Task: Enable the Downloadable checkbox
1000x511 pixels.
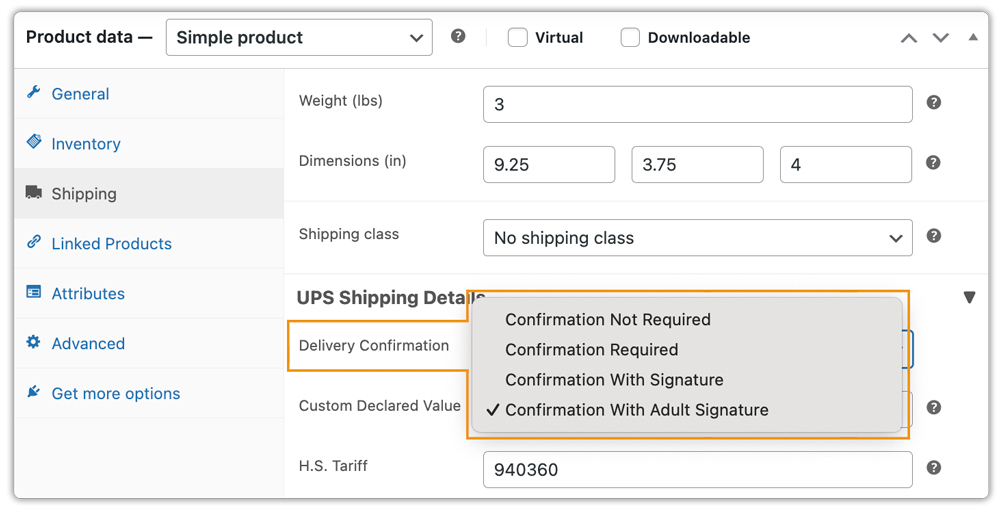Action: point(630,38)
